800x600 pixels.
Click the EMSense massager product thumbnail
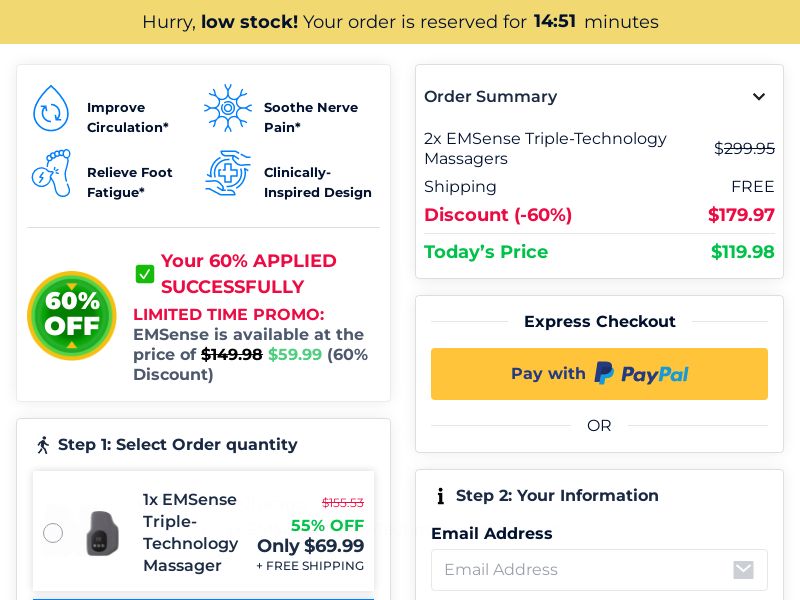[x=101, y=533]
